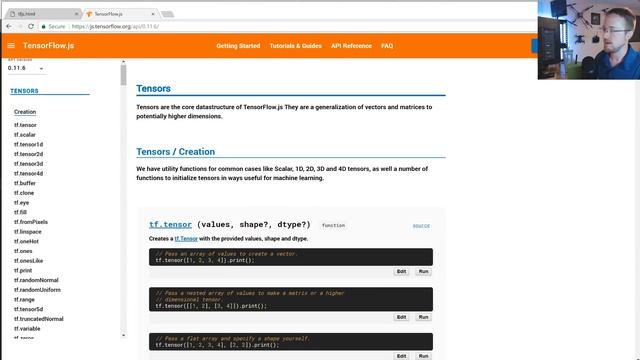Go to tf.tensor4d in the sidebar
640x360 pixels.
click(28, 173)
